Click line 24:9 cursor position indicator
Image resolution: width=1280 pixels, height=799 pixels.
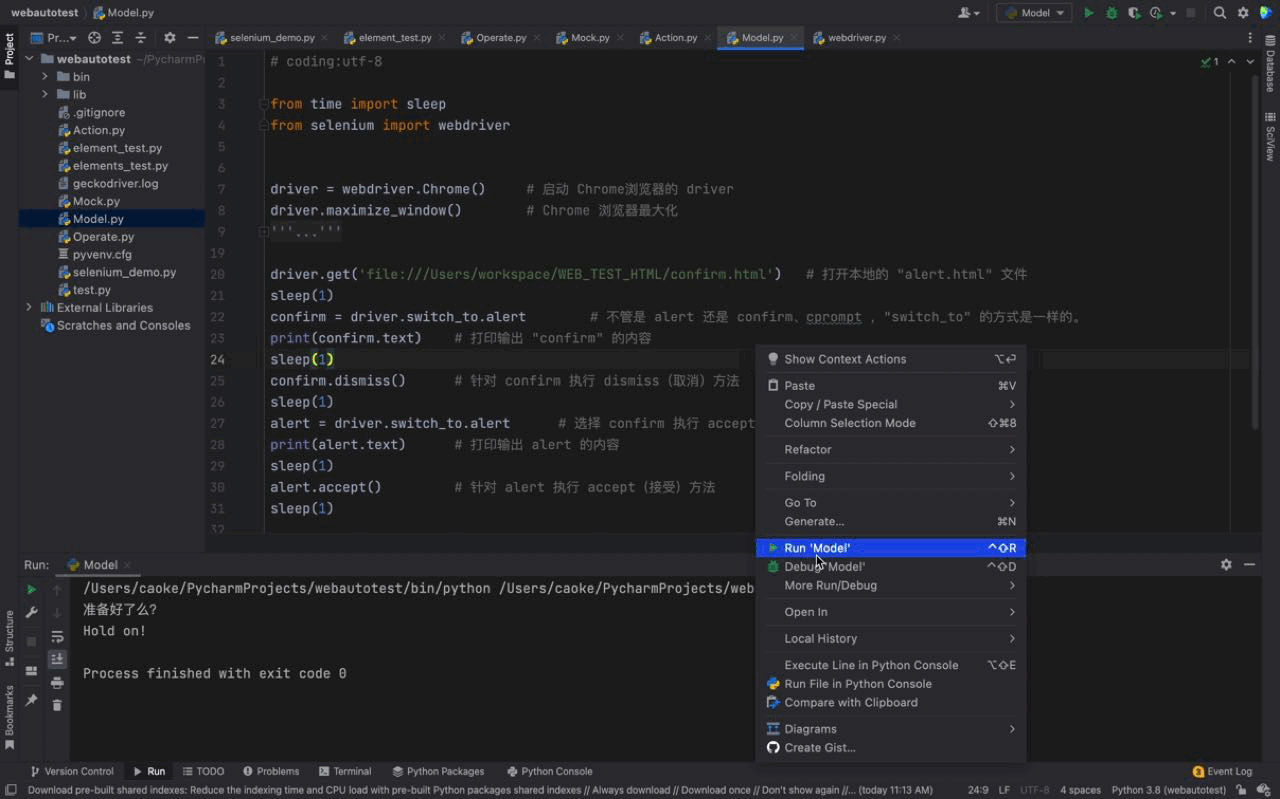(978, 790)
